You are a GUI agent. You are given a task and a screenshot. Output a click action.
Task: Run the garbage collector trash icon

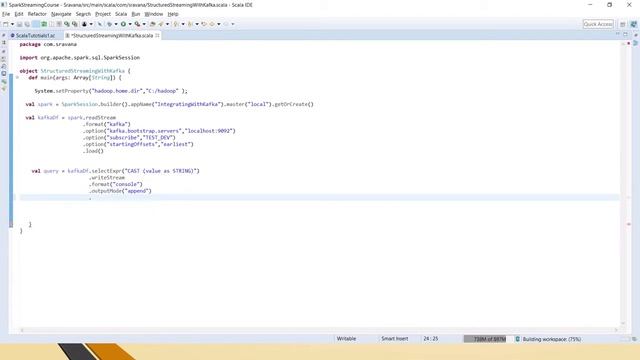coord(517,339)
